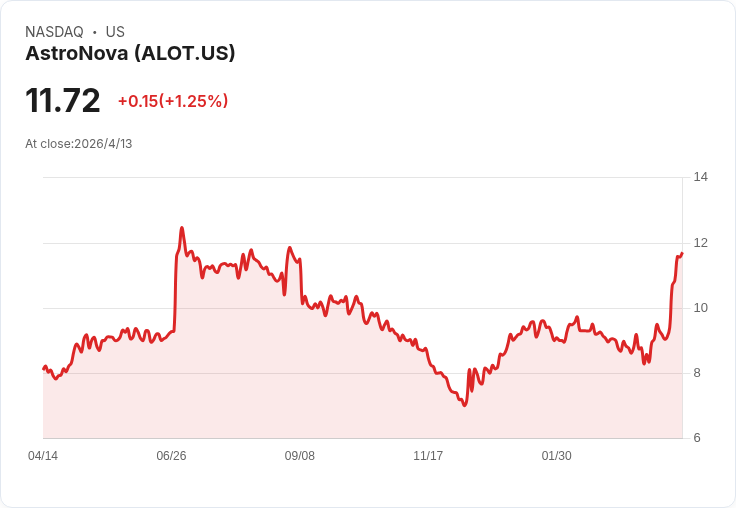Image resolution: width=736 pixels, height=508 pixels.
Task: Click the 04/14 date axis label
Action: [x=43, y=456]
